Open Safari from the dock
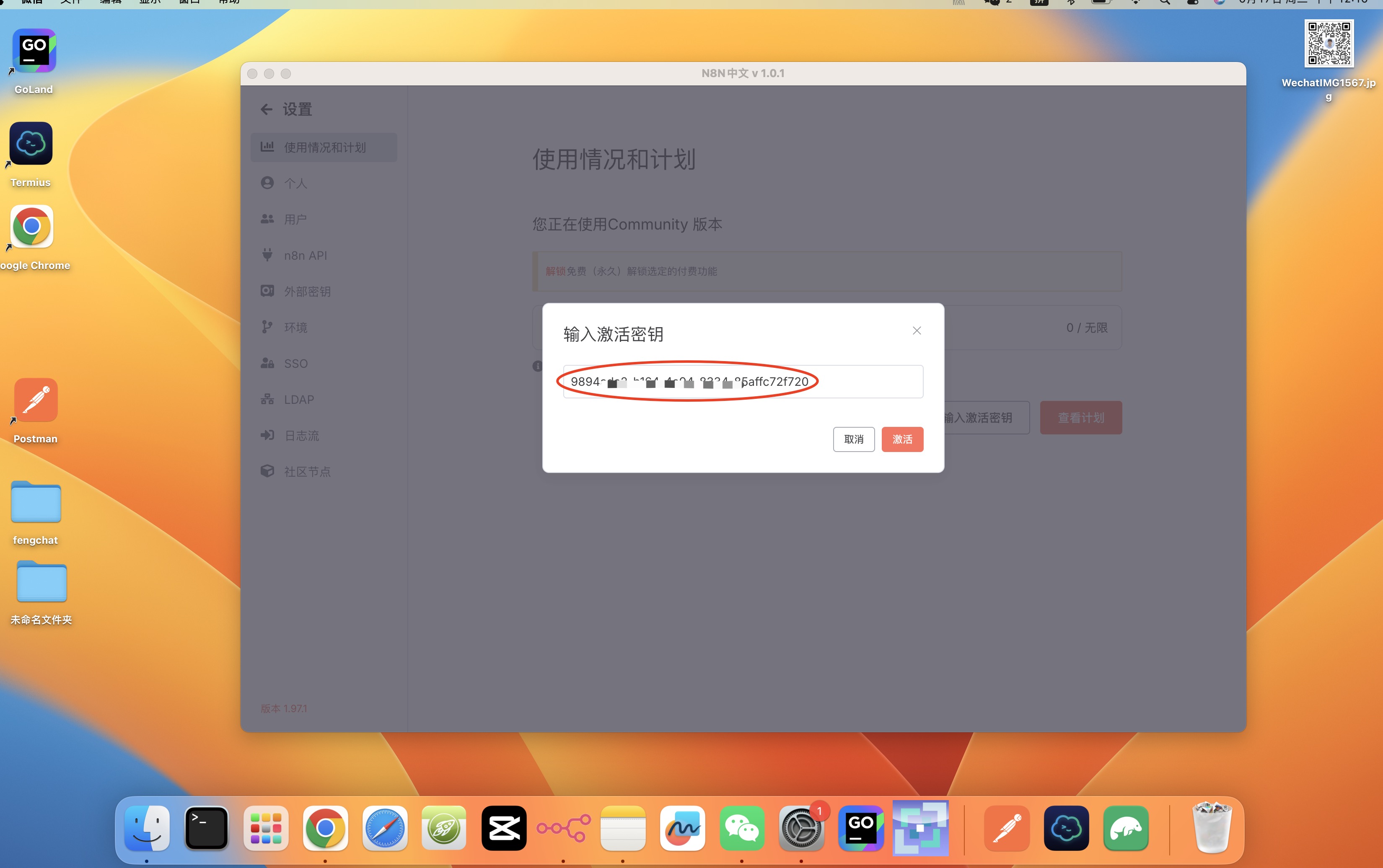Viewport: 1383px width, 868px height. click(x=385, y=828)
